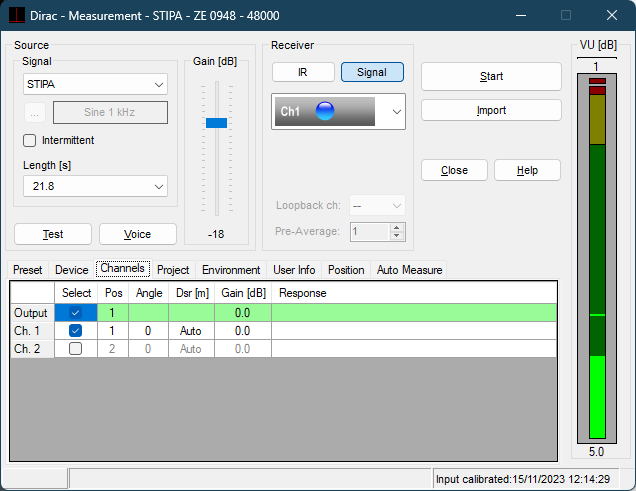Screen dimensions: 636x491
Task: Go to the Auto Measure tab
Action: [x=409, y=270]
